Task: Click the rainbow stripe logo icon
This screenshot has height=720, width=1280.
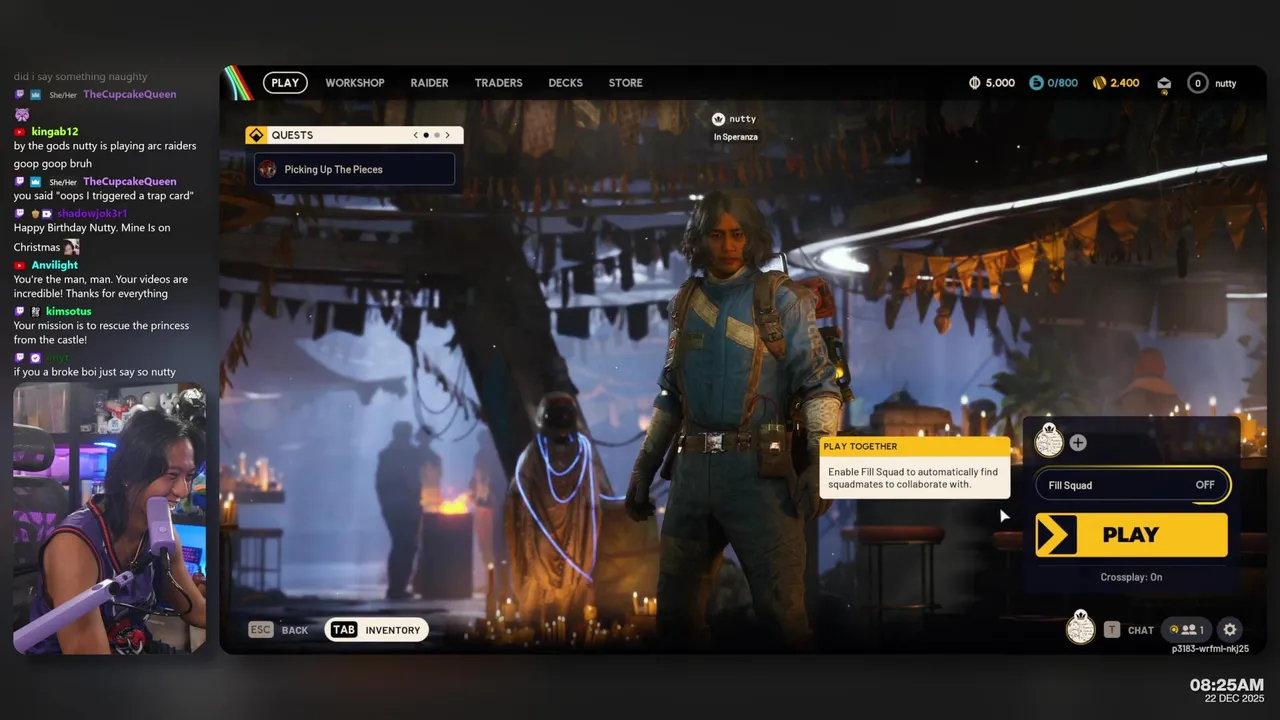Action: click(x=238, y=83)
